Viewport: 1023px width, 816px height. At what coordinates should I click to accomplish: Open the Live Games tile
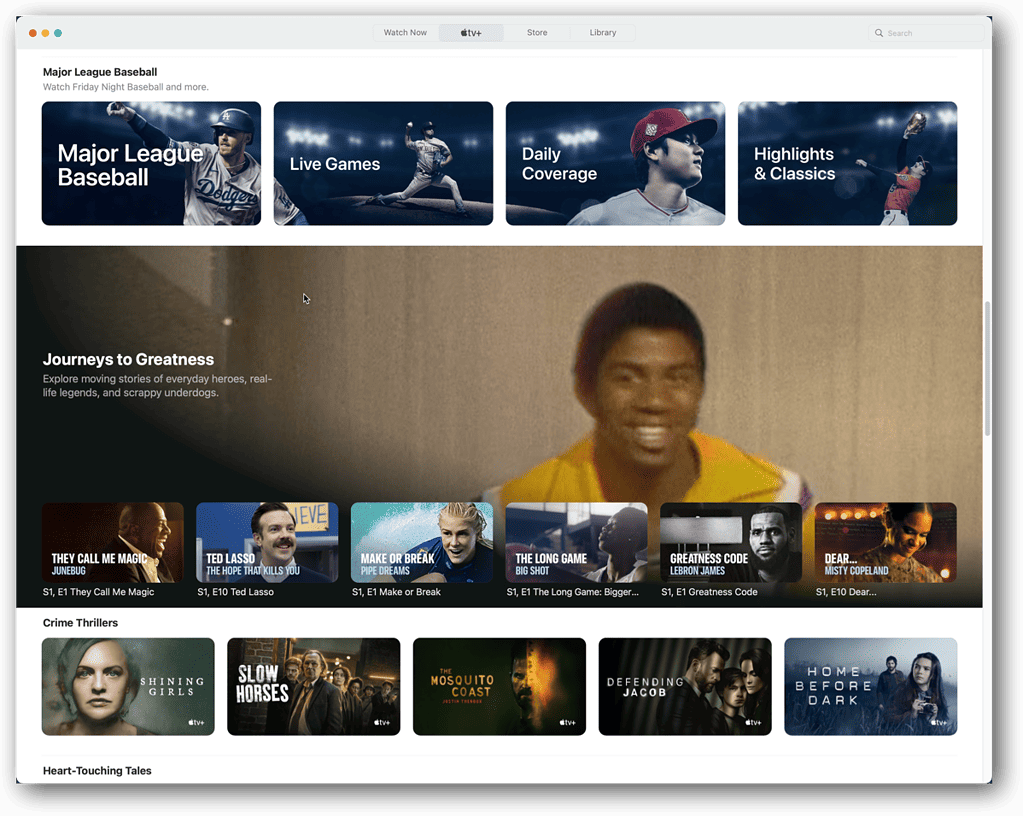[x=383, y=163]
